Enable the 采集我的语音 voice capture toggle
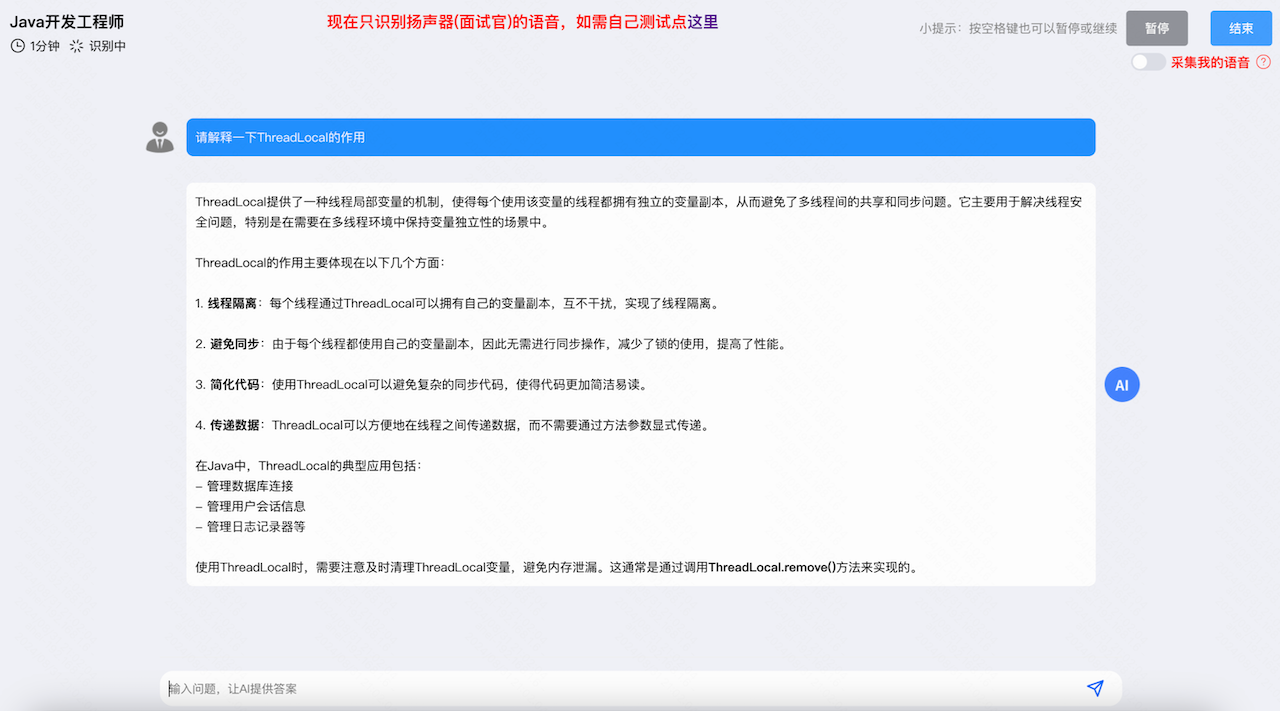The image size is (1280, 711). (1147, 61)
